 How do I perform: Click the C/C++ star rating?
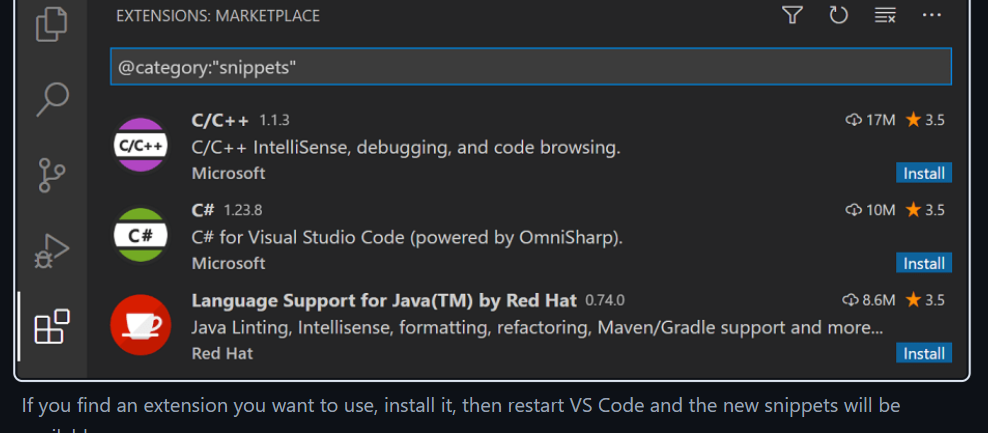[x=925, y=120]
